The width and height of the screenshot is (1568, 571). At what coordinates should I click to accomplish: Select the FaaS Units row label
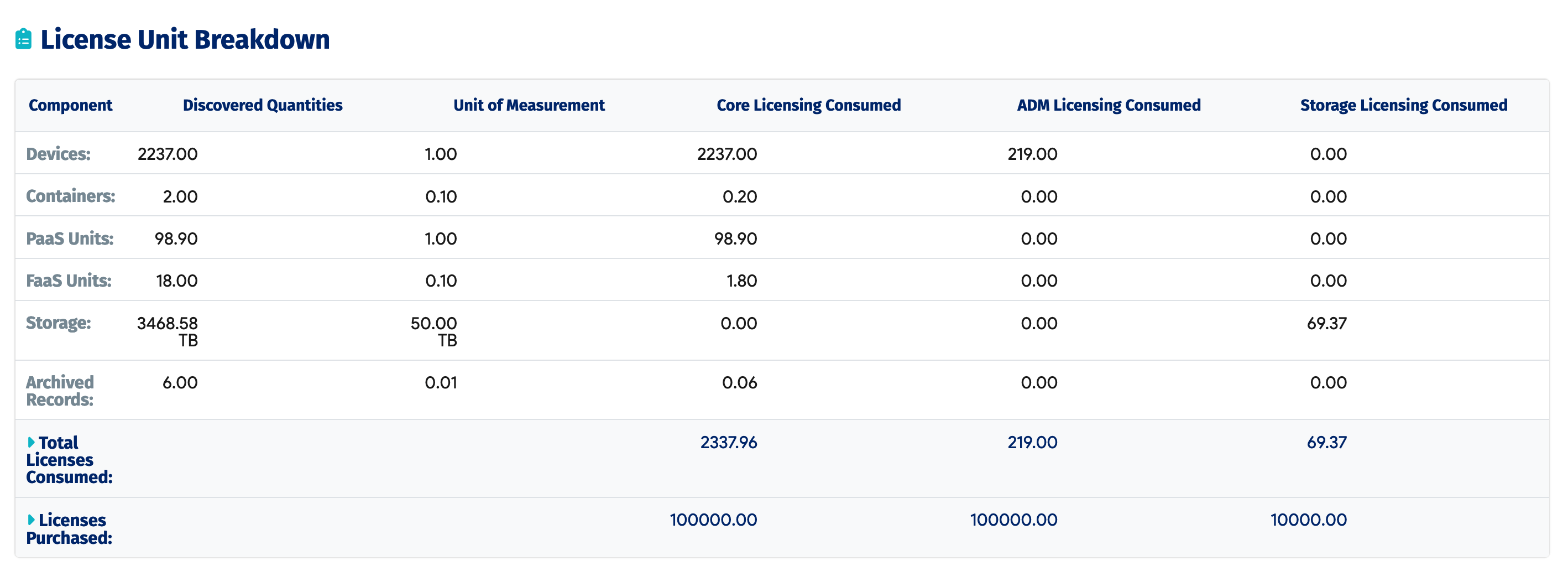(x=68, y=281)
